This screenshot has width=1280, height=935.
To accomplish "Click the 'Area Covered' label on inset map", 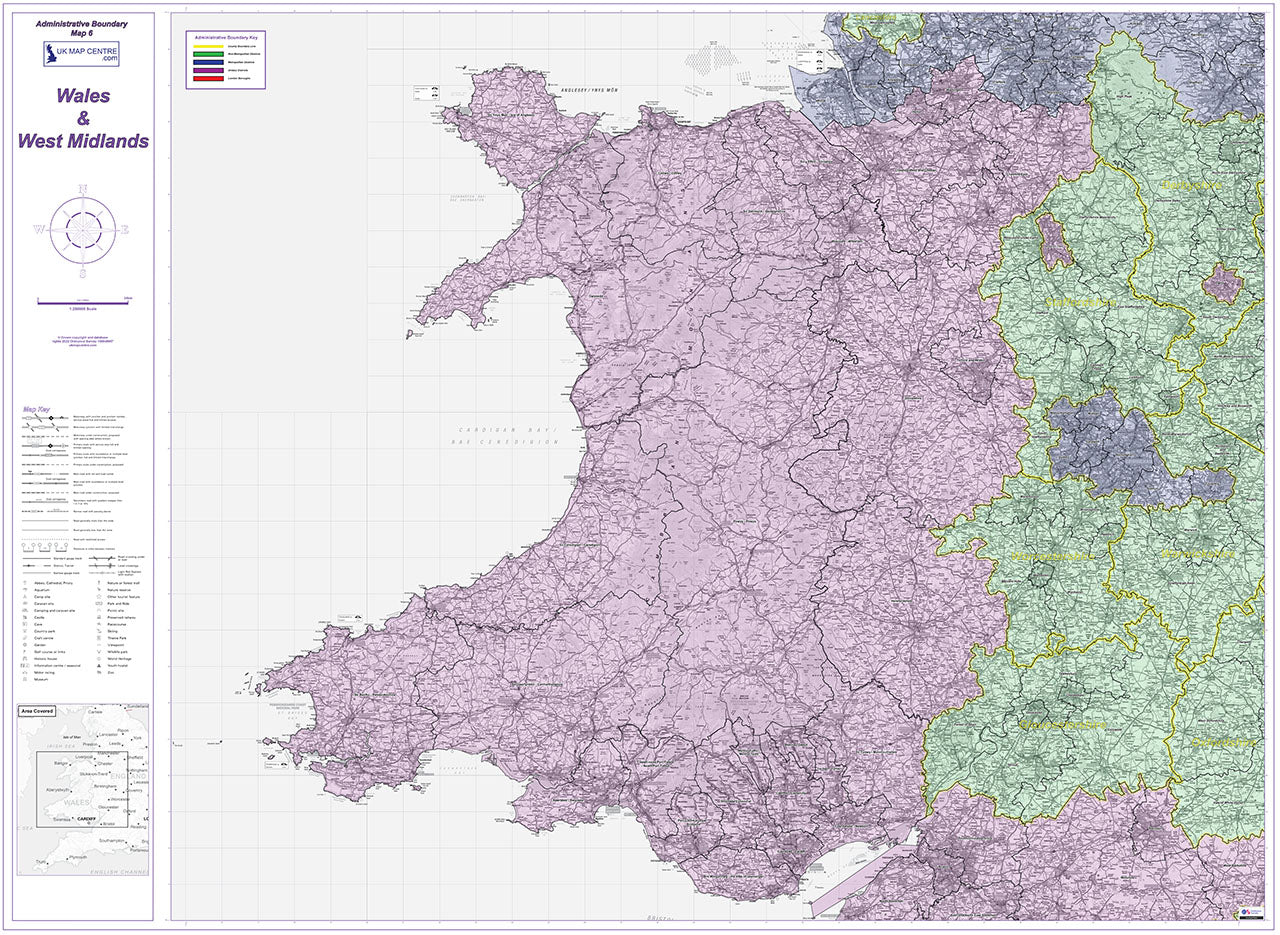I will pyautogui.click(x=37, y=711).
